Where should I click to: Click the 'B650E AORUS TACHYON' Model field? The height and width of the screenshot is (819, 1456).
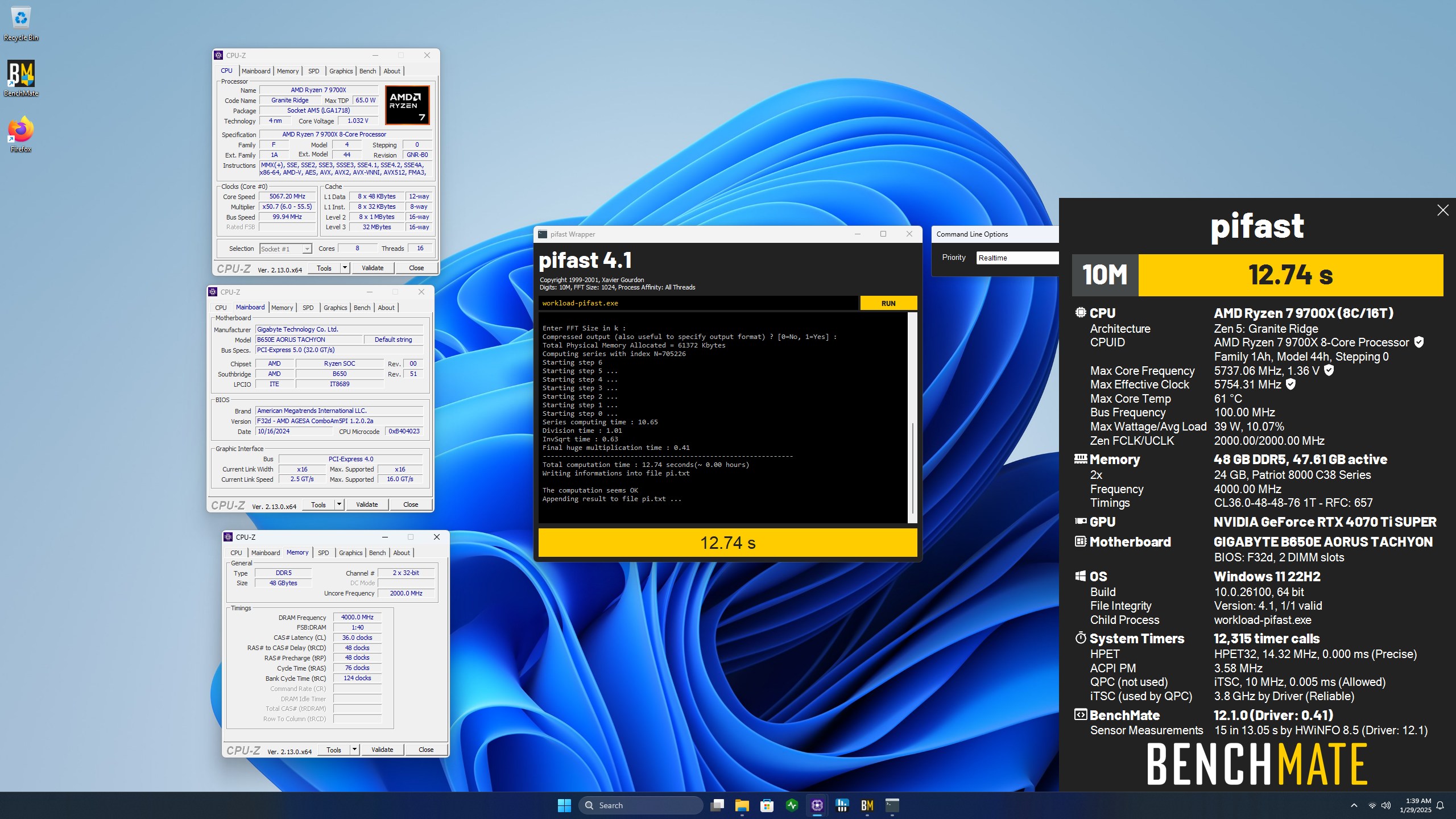[x=309, y=340]
